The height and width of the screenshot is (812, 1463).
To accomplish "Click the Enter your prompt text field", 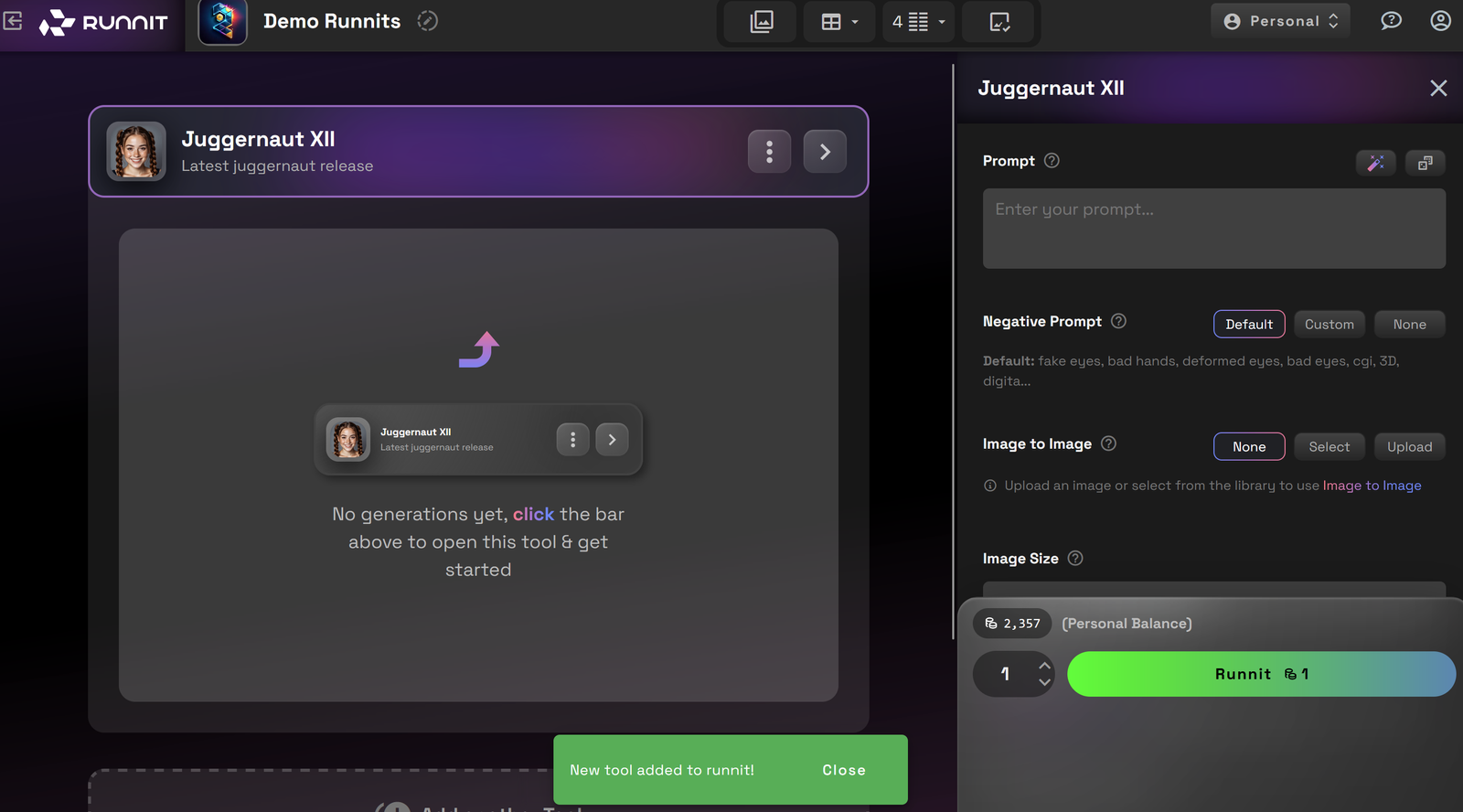I will pos(1213,229).
